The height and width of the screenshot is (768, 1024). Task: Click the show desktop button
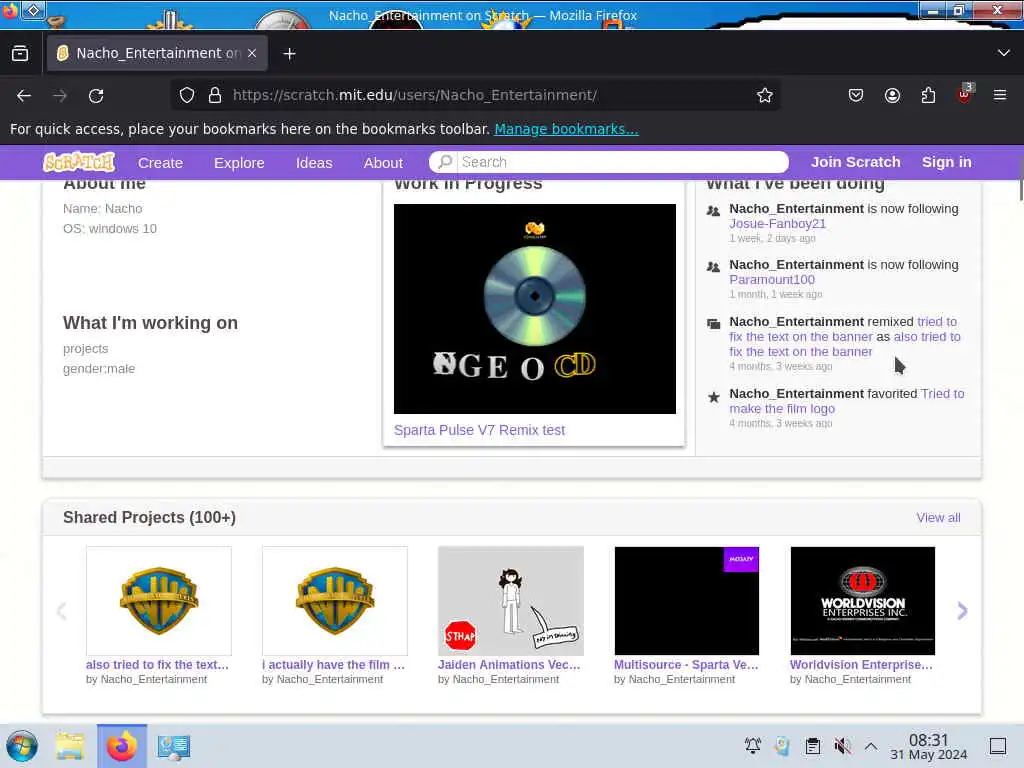coord(998,745)
